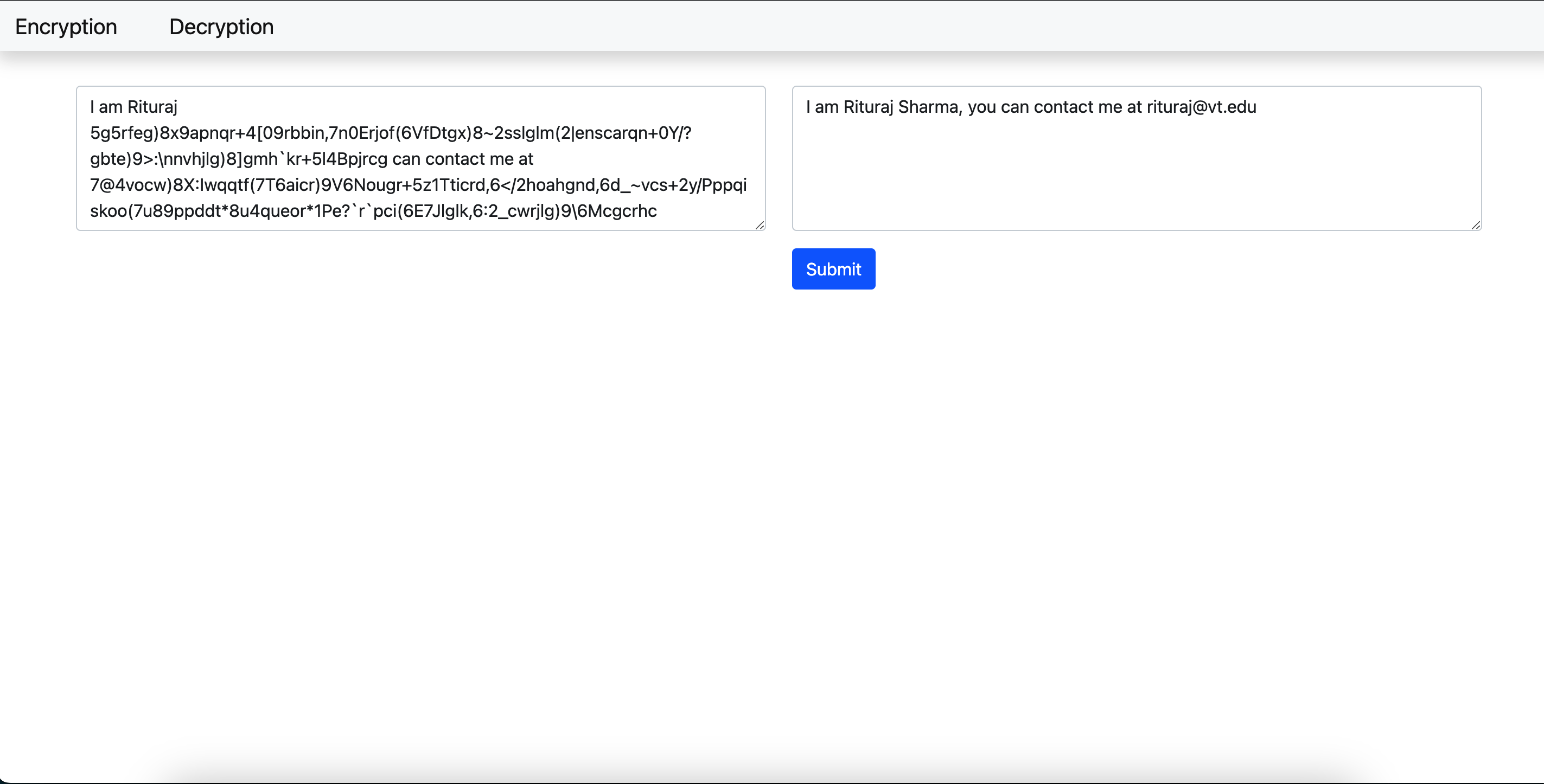Image resolution: width=1544 pixels, height=784 pixels.
Task: Click '6Mcgcrhc' at end of encrypted text
Action: (x=617, y=211)
